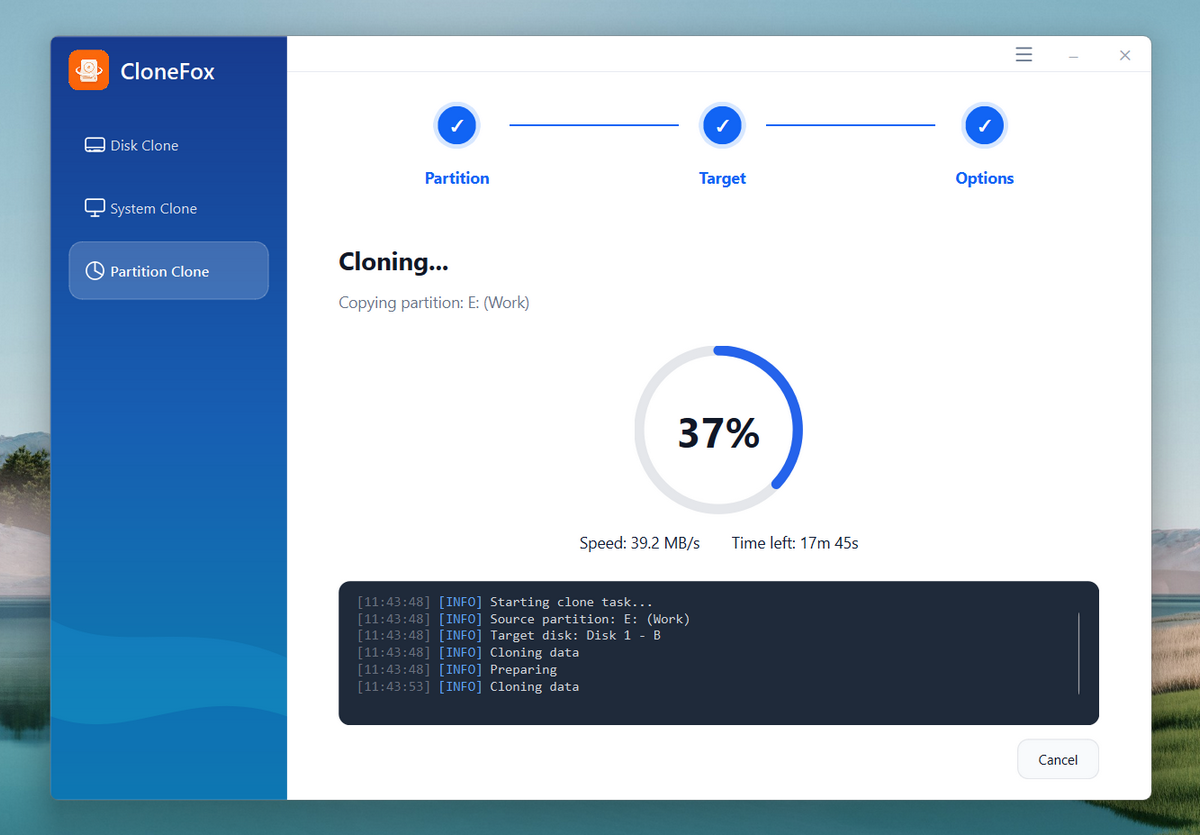Open Disk Clone in sidebar
Screen dimensions: 1200x835
click(x=169, y=145)
